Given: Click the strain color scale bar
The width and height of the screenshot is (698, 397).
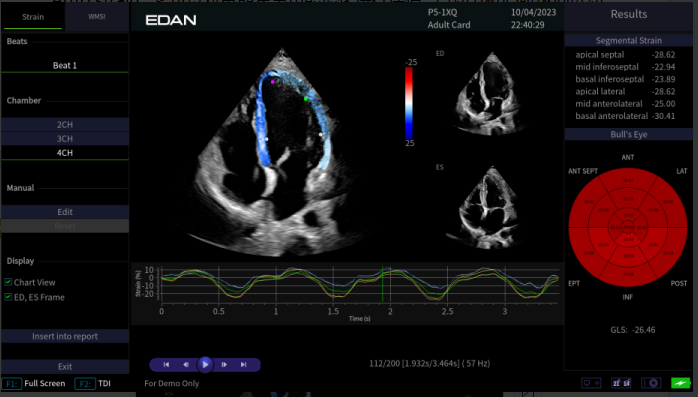Looking at the screenshot, I should click(x=409, y=103).
